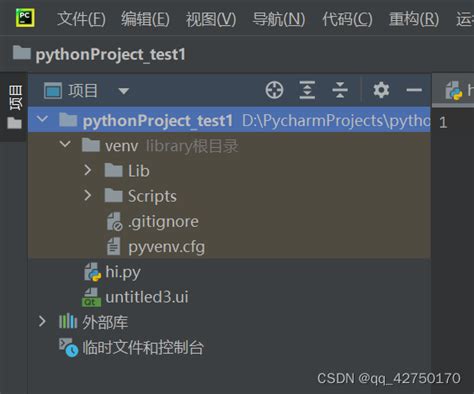Collapse the venv folder
Viewport: 474px width, 394px height.
coord(65,144)
